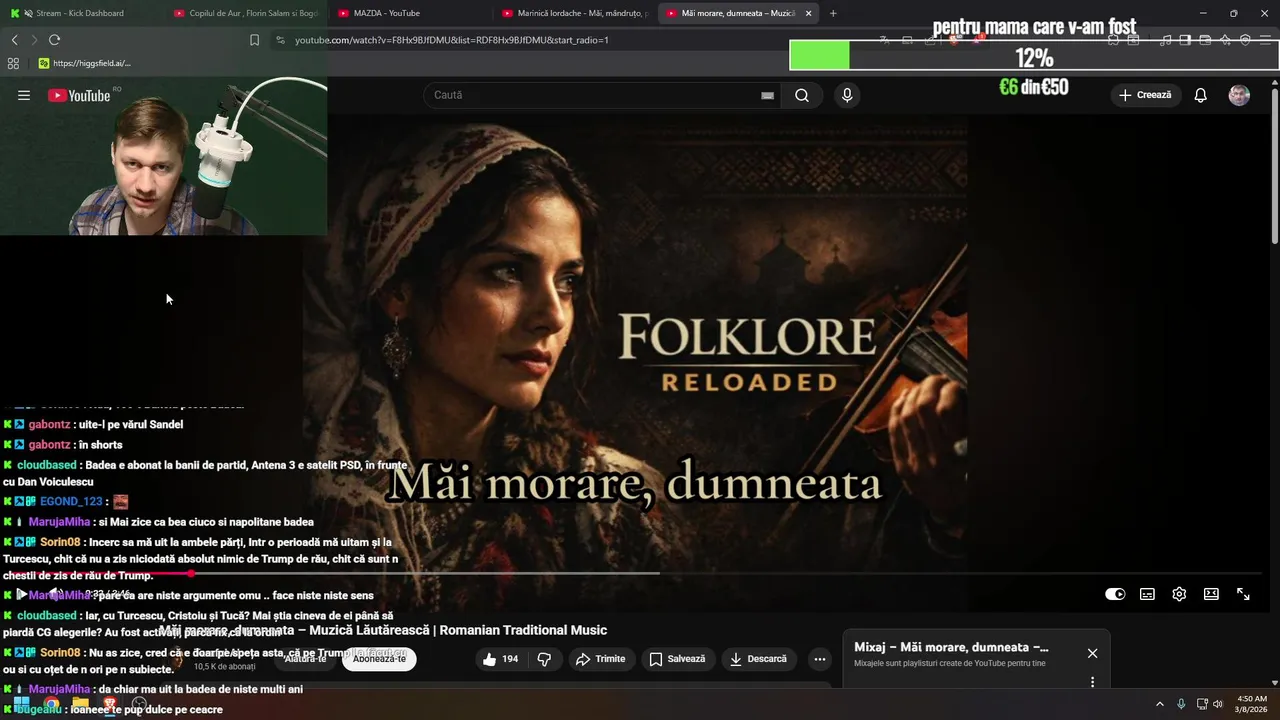The height and width of the screenshot is (720, 1280).
Task: Share the video via Trimite
Action: point(601,659)
